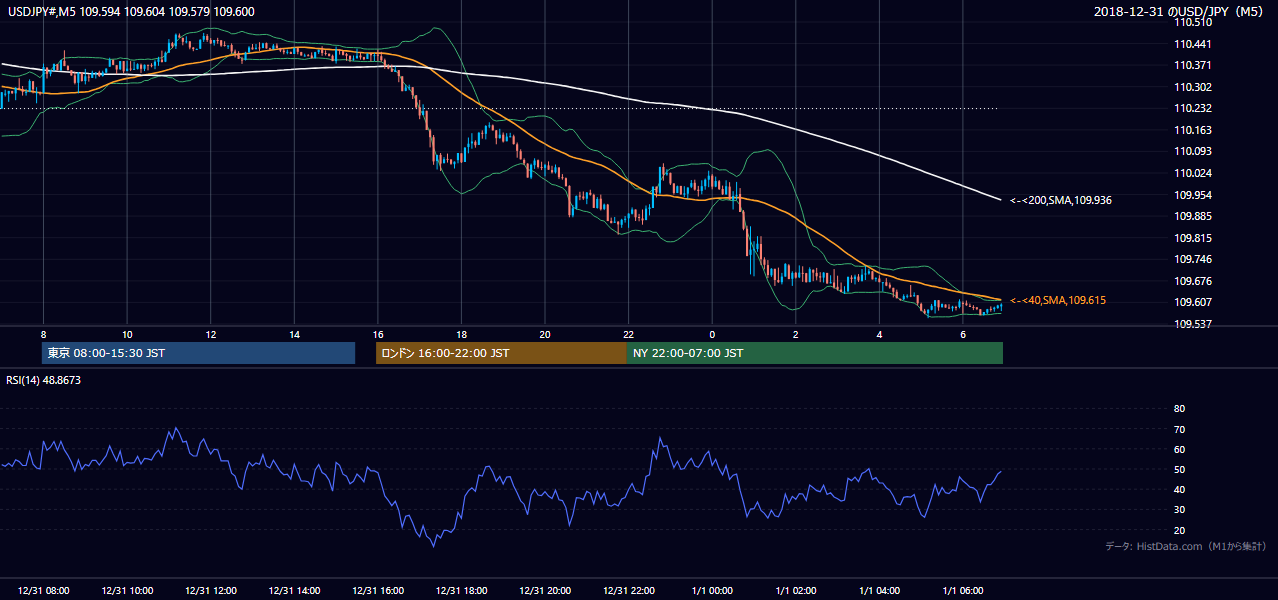
Task: Click bottom time label 12/31 10:00
Action: [127, 591]
